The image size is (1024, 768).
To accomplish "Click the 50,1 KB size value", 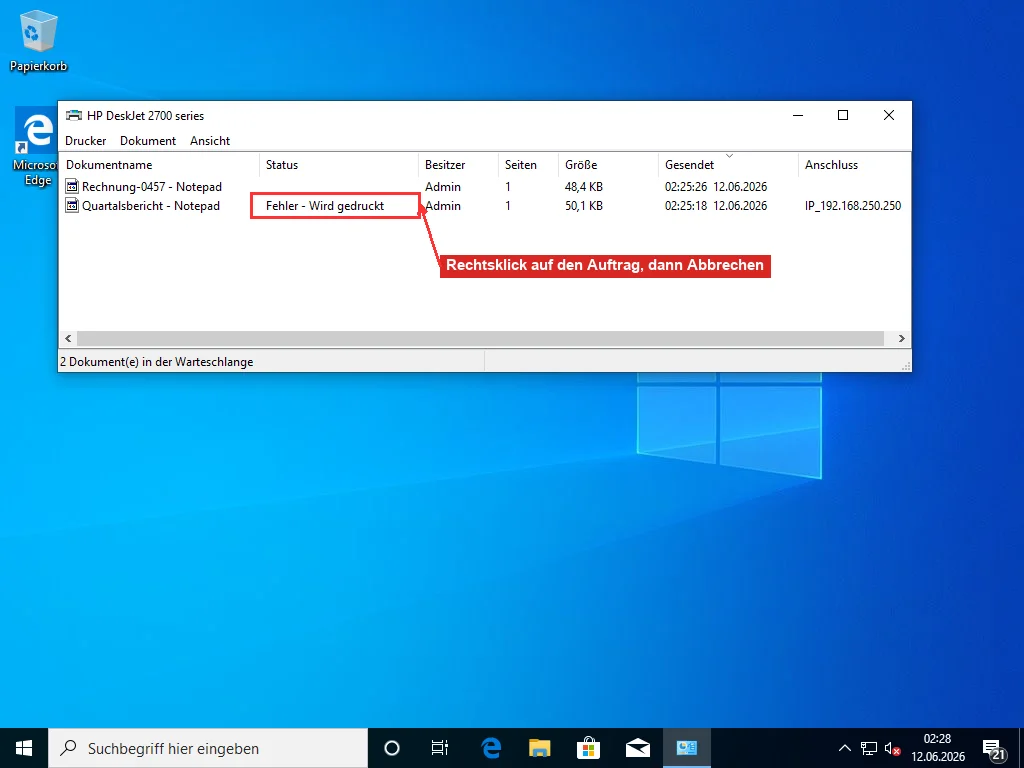I will 583,206.
